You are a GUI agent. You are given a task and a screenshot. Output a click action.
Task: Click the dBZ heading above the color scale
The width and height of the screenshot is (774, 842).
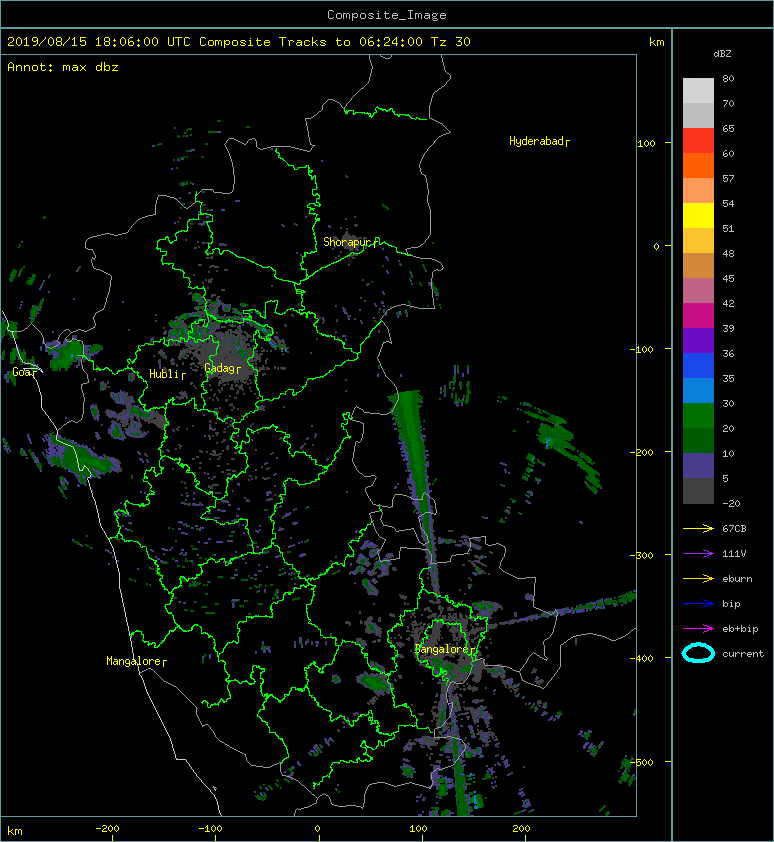click(x=722, y=54)
